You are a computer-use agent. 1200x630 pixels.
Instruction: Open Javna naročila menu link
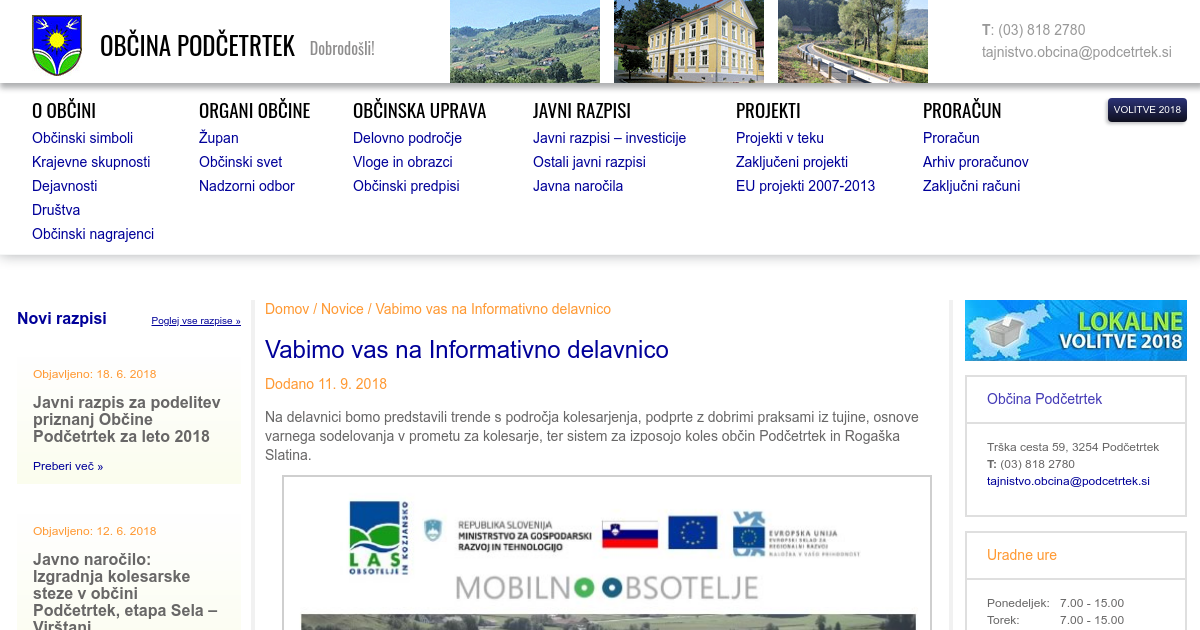577,186
